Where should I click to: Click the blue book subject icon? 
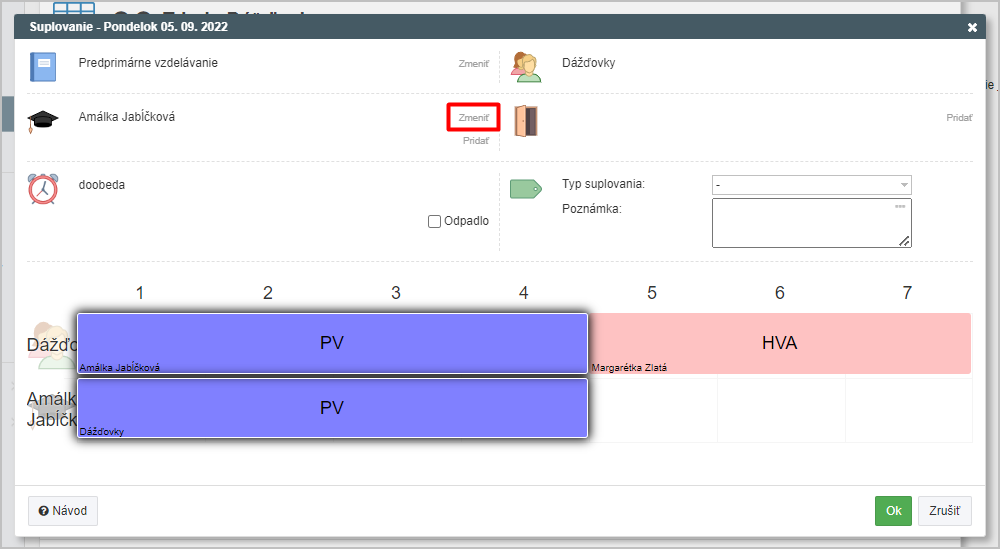point(43,67)
